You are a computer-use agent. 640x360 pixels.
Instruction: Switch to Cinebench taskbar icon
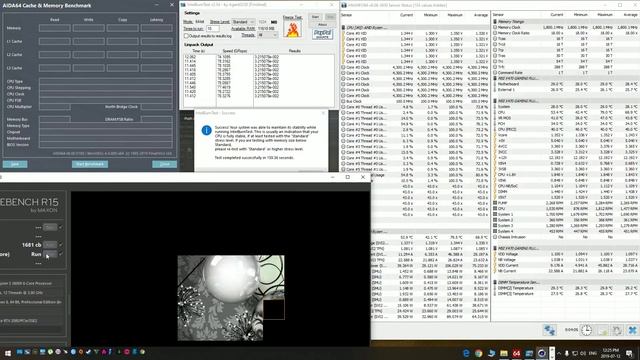coord(542,353)
